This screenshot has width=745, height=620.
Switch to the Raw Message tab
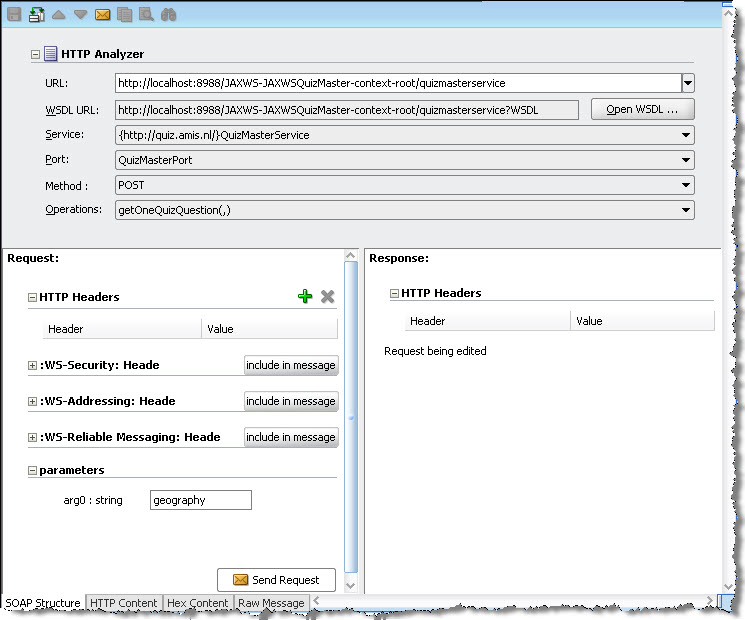271,603
